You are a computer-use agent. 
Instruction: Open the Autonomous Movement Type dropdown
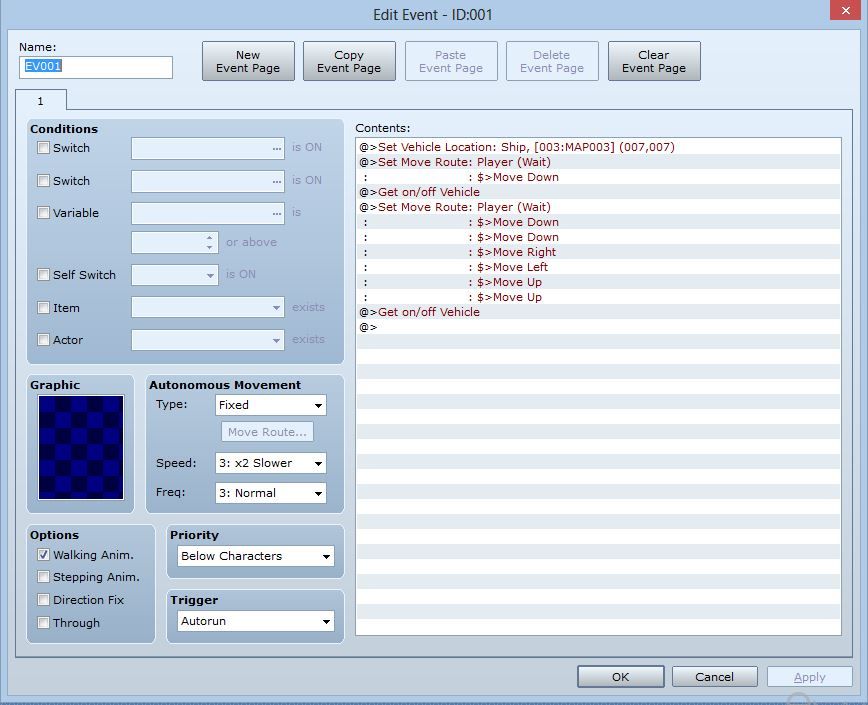(x=271, y=405)
